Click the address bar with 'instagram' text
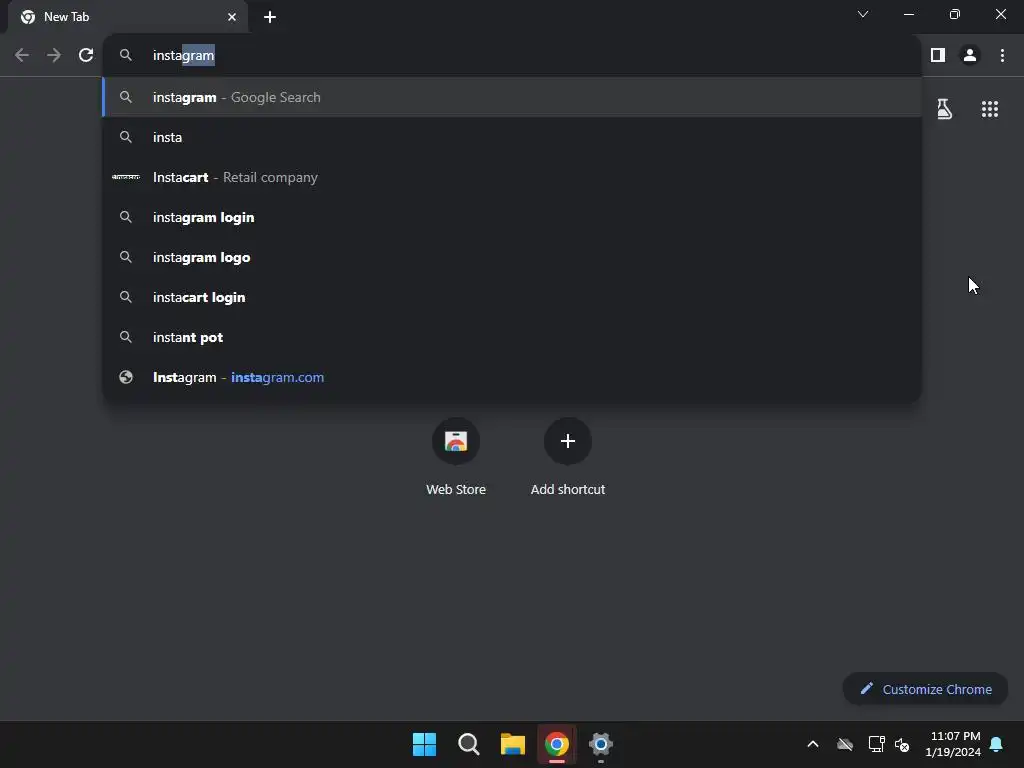1024x768 pixels. [513, 56]
